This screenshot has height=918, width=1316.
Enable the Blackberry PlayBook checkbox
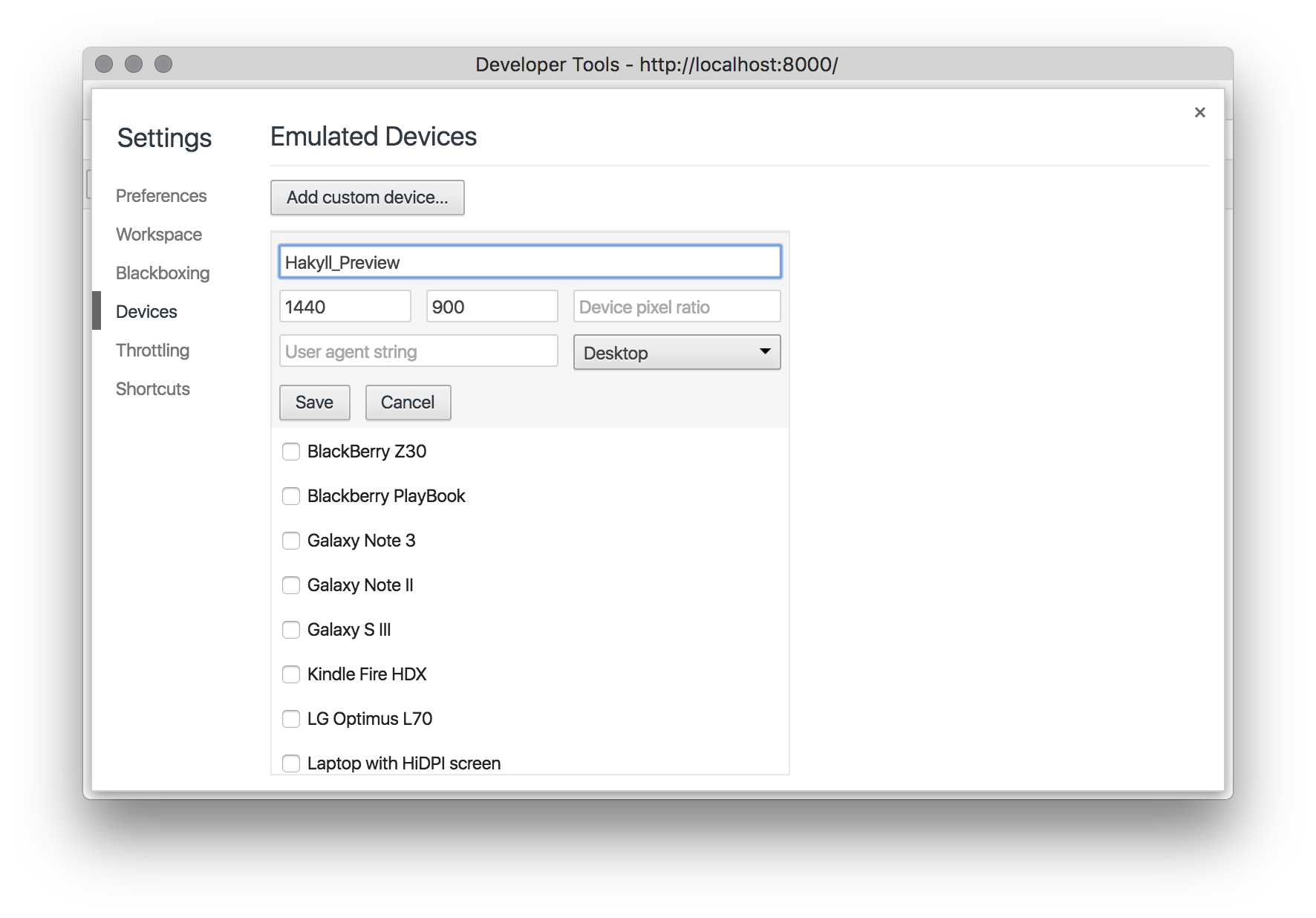291,496
